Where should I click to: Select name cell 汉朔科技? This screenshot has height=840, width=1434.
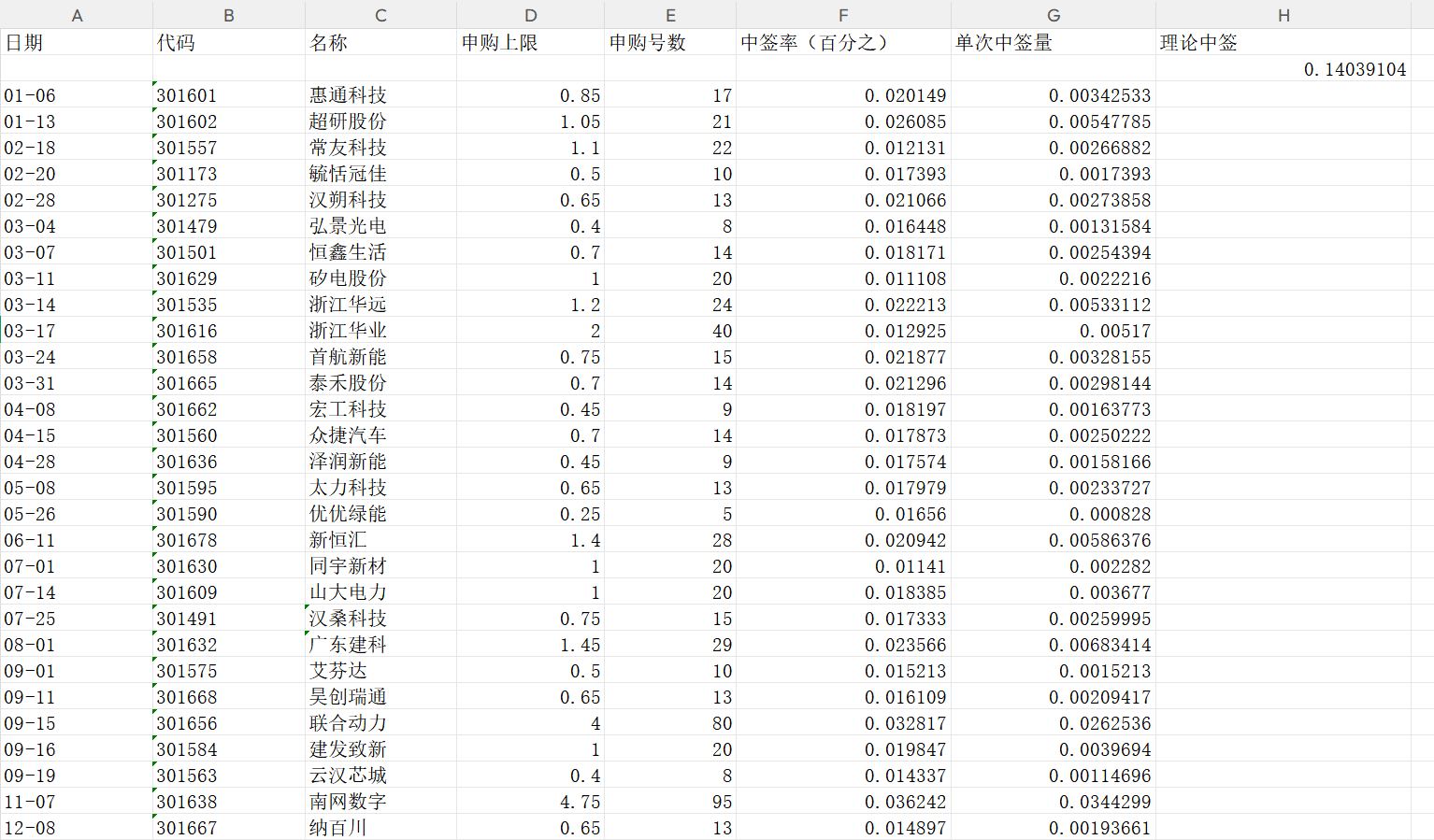pyautogui.click(x=380, y=199)
